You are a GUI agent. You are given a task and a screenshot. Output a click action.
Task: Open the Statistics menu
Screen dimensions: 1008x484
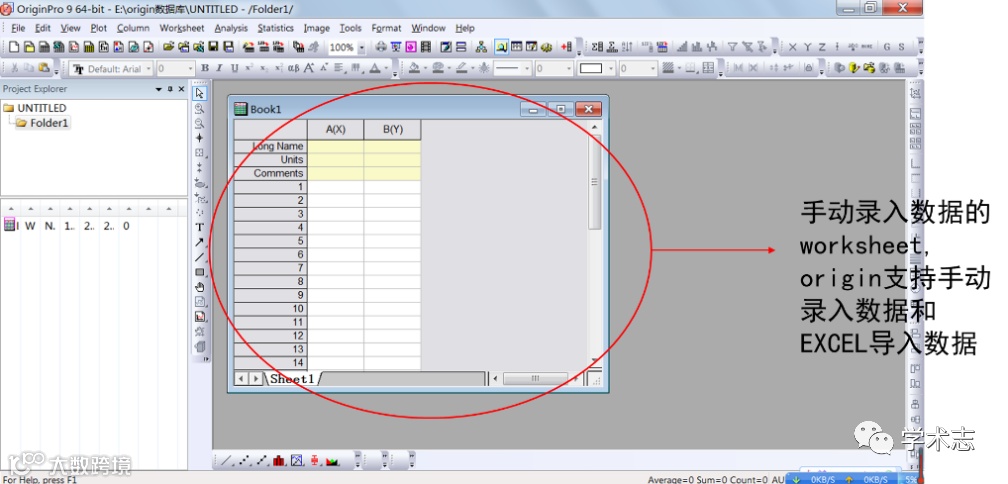tap(275, 28)
